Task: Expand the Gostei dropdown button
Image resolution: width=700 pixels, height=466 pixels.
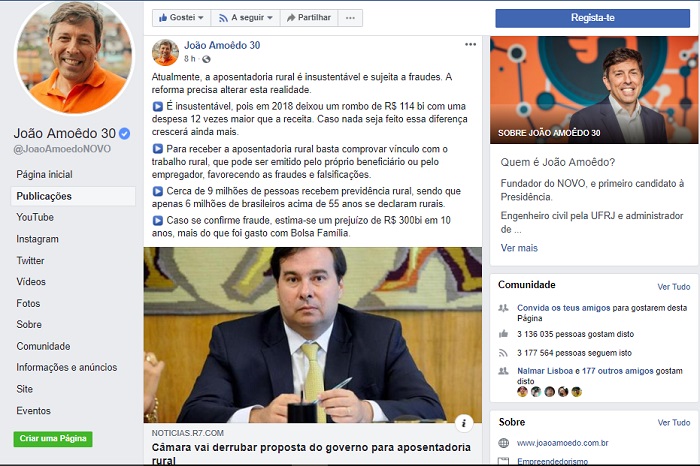Action: pyautogui.click(x=181, y=18)
